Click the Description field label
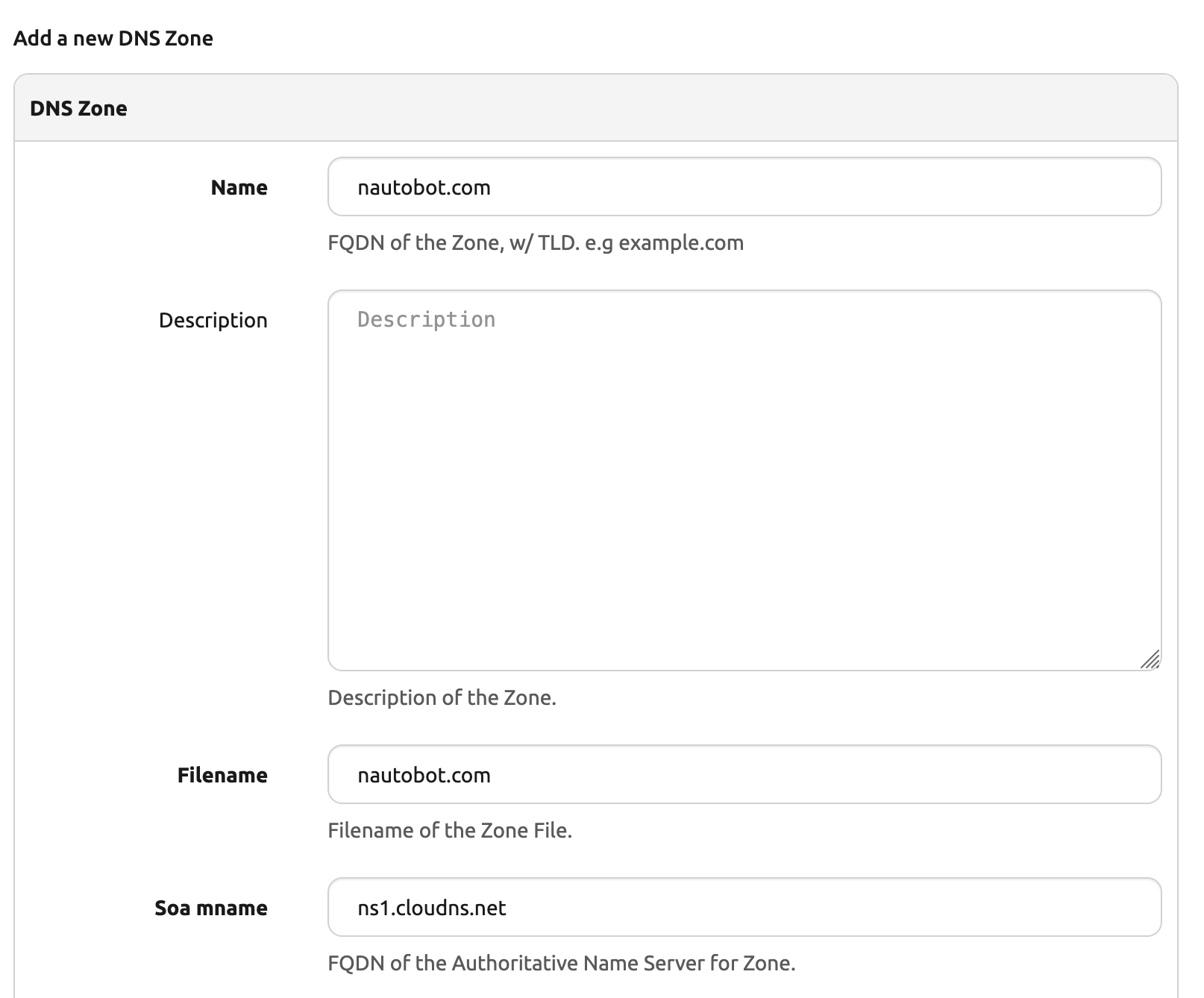This screenshot has height=998, width=1204. click(213, 320)
